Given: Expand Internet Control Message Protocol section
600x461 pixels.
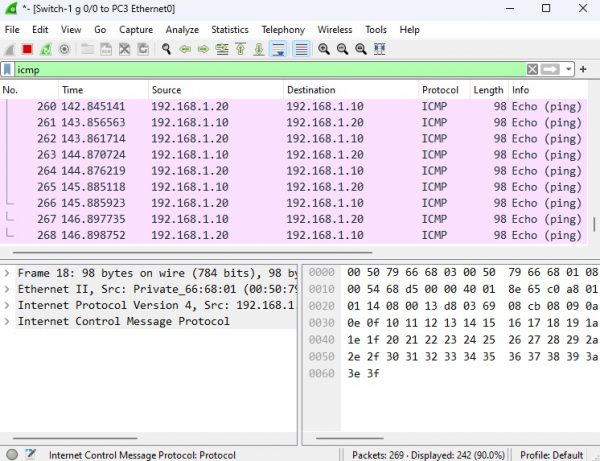Looking at the screenshot, I should [8, 321].
